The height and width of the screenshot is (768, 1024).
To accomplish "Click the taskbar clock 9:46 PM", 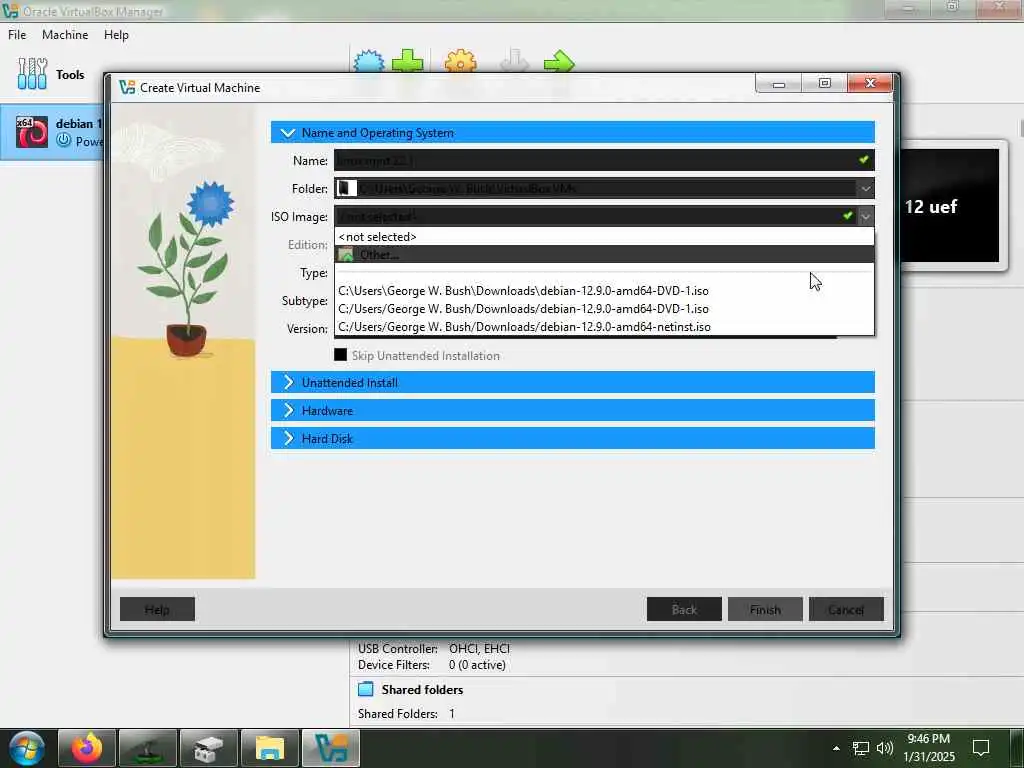I will (929, 739).
